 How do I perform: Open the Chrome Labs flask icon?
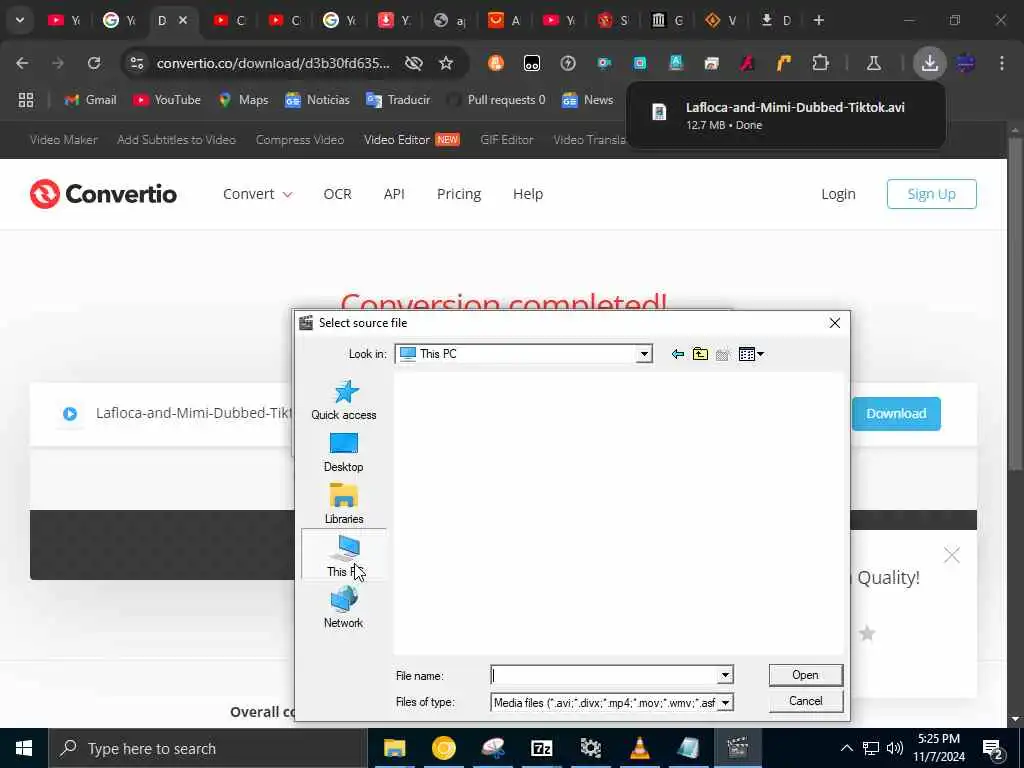pyautogui.click(x=873, y=63)
